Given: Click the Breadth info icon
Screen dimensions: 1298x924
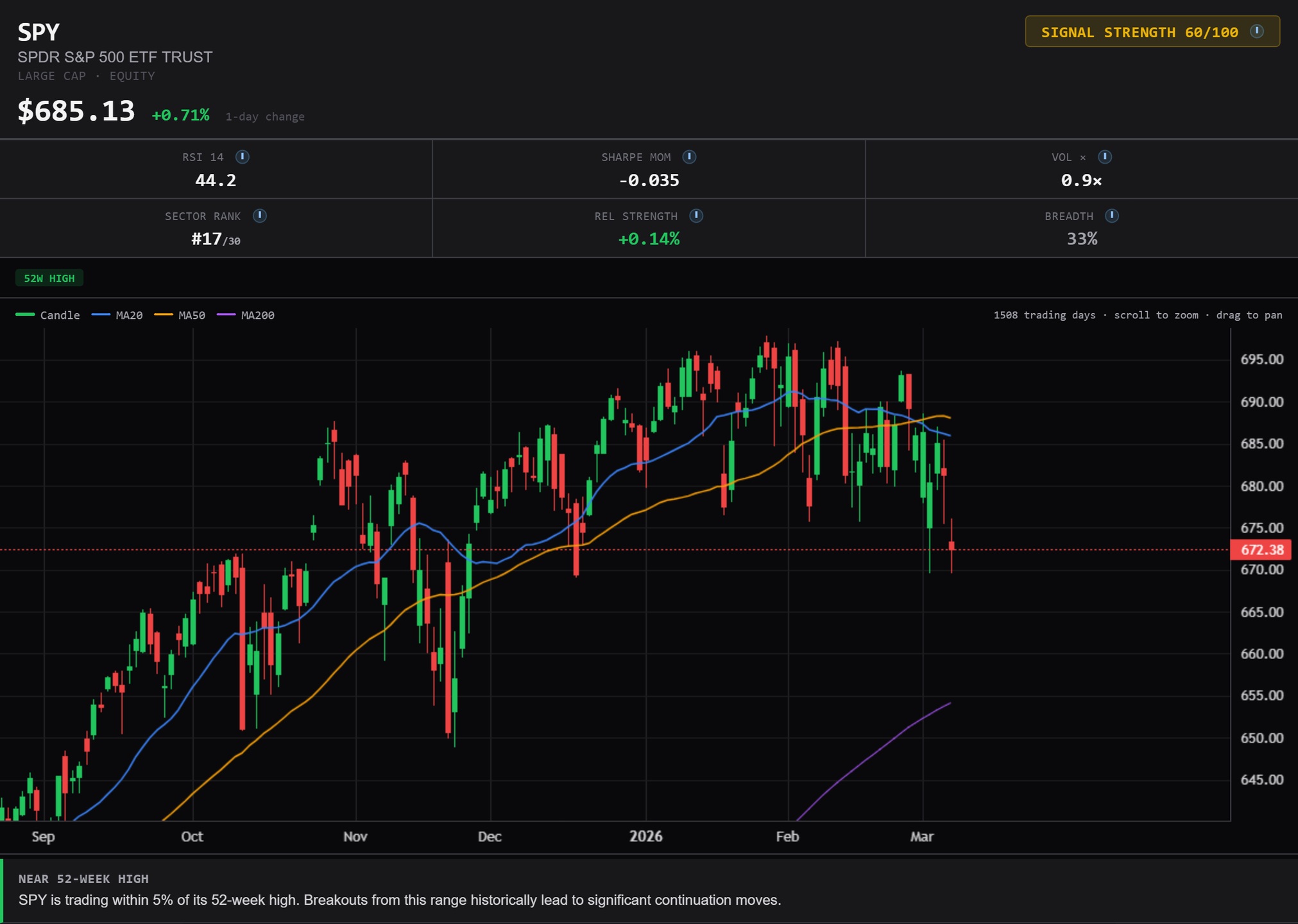Looking at the screenshot, I should tap(1112, 216).
